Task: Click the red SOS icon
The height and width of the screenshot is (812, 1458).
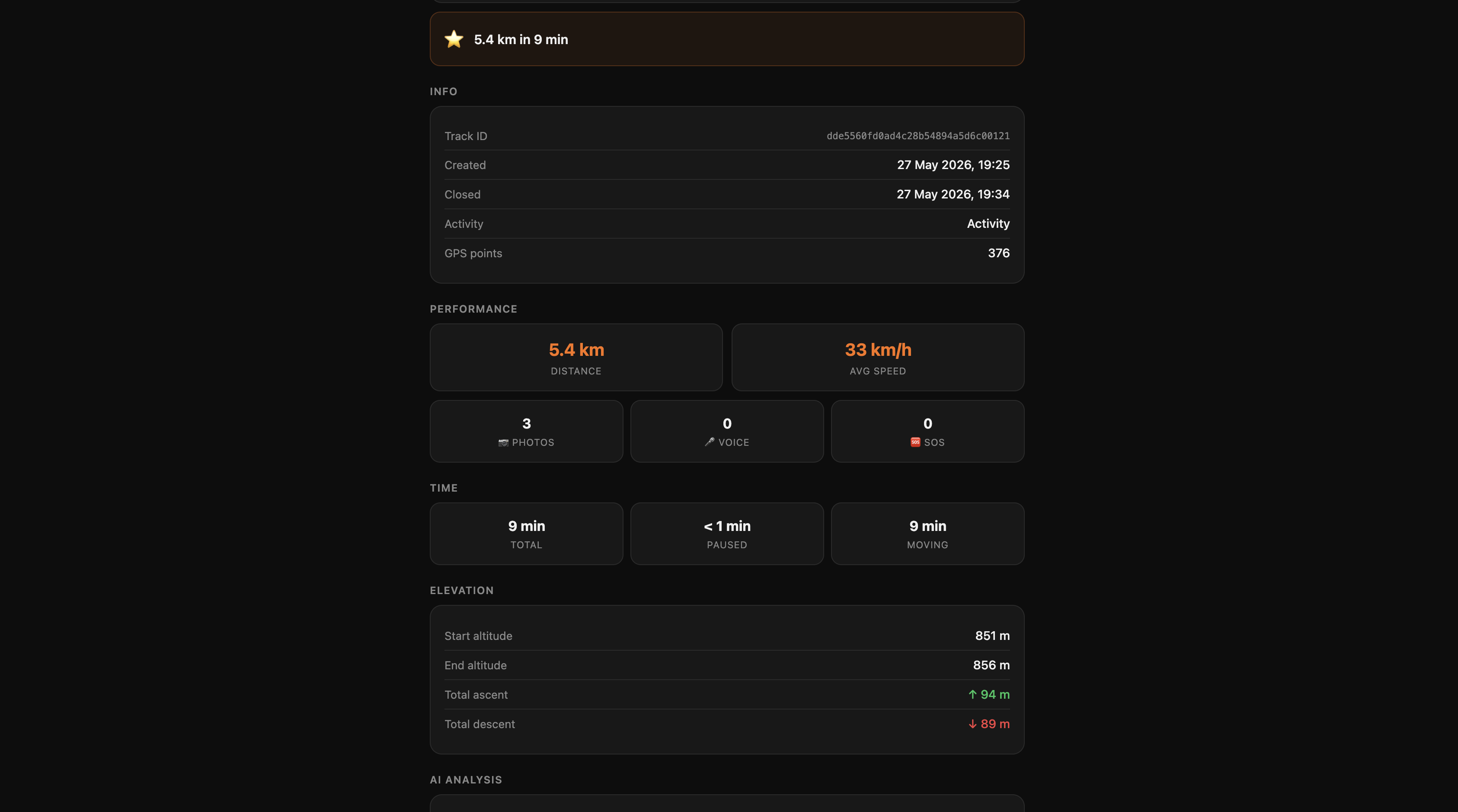Action: (915, 442)
